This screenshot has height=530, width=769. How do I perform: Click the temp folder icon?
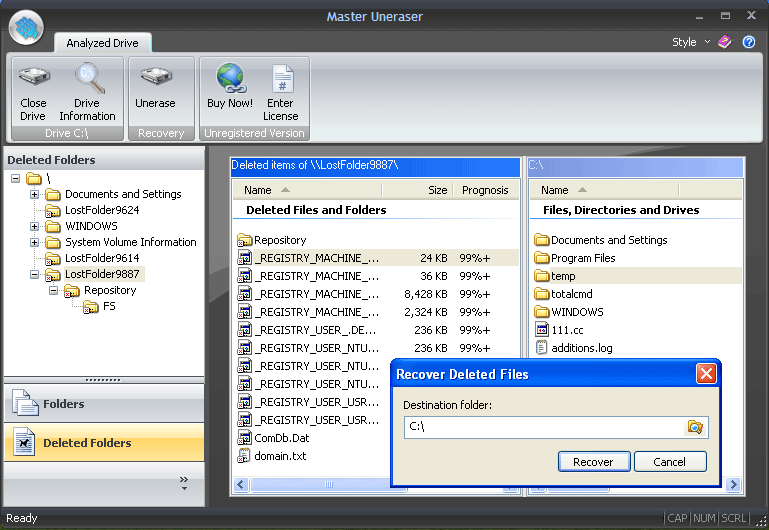(x=542, y=276)
